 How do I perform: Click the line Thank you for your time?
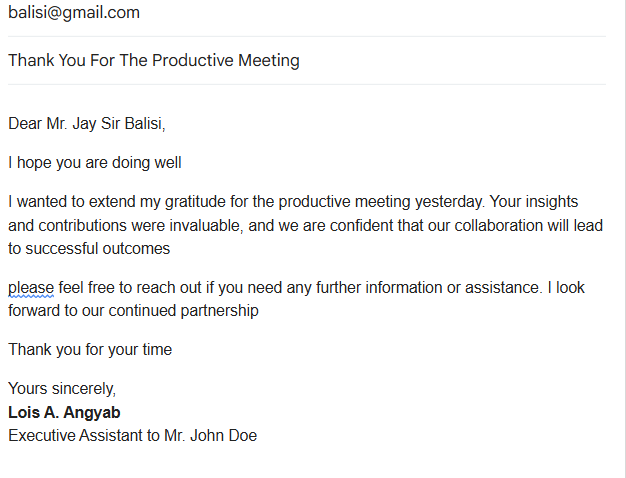pyautogui.click(x=90, y=350)
